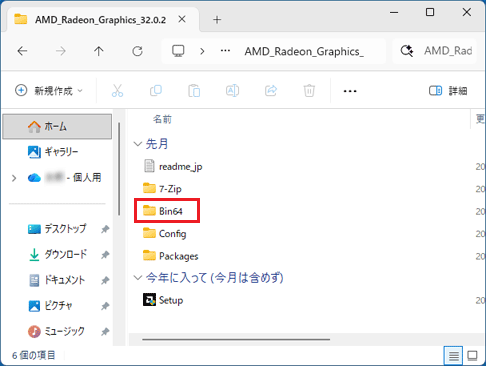
Task: Click the Rename icon in toolbar
Action: pyautogui.click(x=232, y=91)
